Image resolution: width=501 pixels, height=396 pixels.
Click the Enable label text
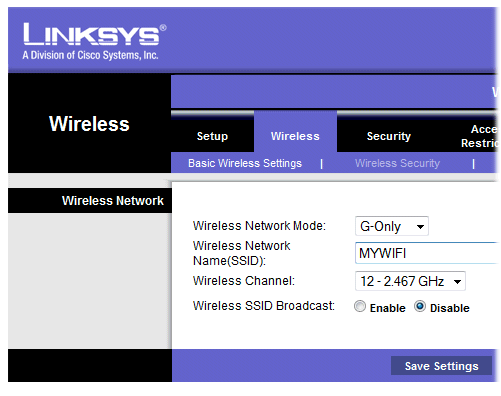click(388, 308)
